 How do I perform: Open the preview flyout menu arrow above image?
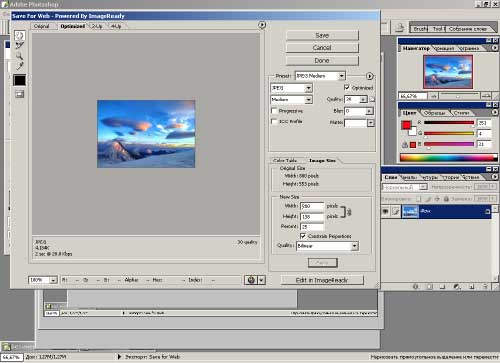(x=262, y=25)
